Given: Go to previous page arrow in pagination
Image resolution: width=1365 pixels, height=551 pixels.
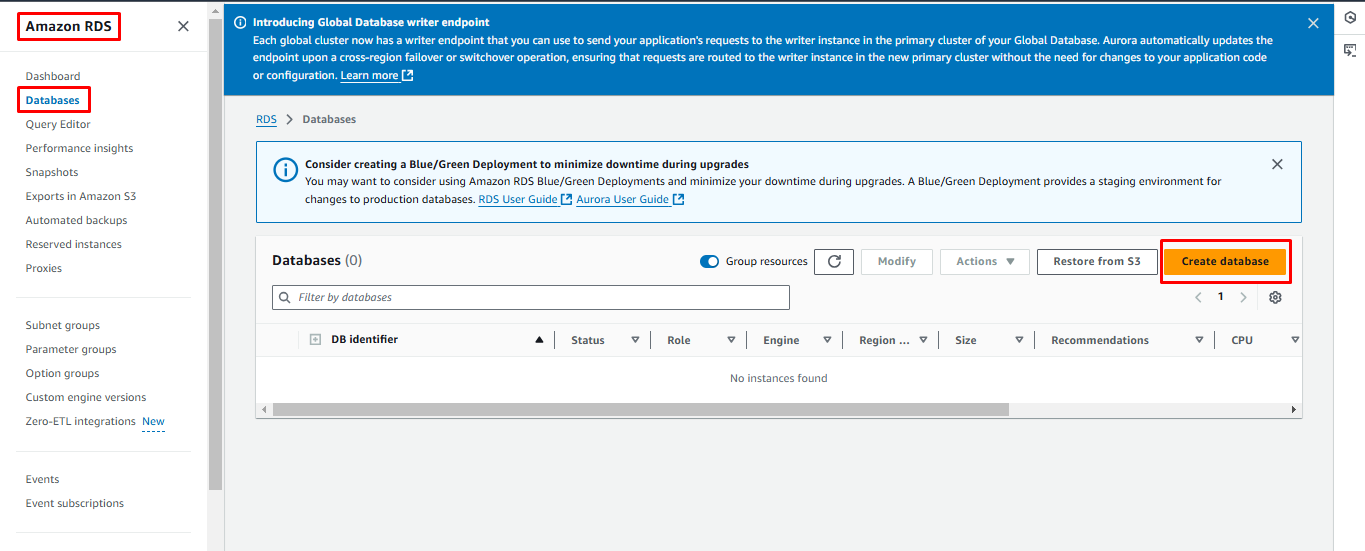Looking at the screenshot, I should pyautogui.click(x=1199, y=298).
